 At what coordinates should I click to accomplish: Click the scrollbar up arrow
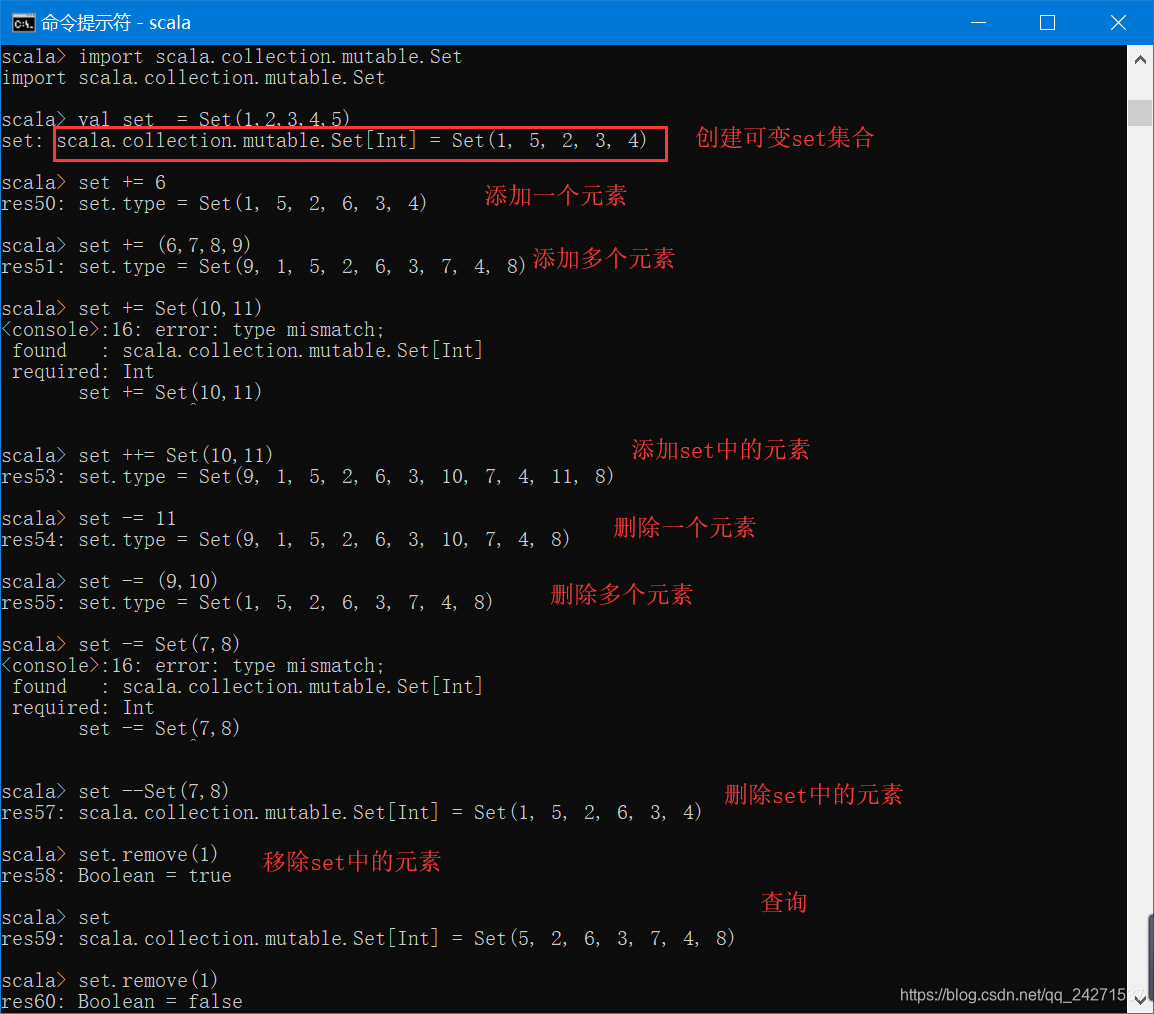(x=1141, y=59)
